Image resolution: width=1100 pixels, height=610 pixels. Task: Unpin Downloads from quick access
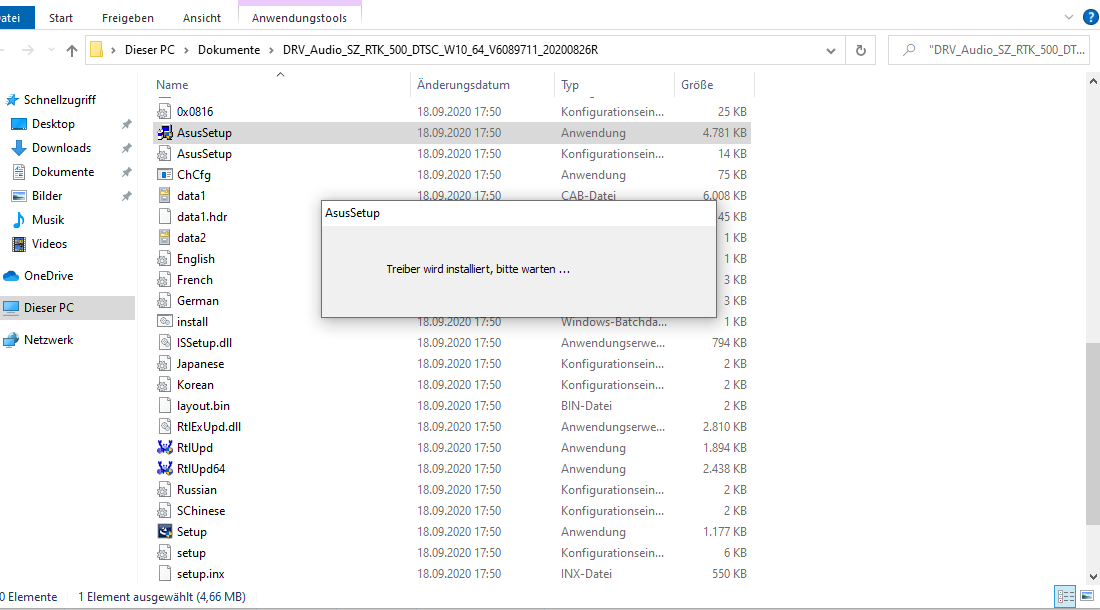[126, 148]
